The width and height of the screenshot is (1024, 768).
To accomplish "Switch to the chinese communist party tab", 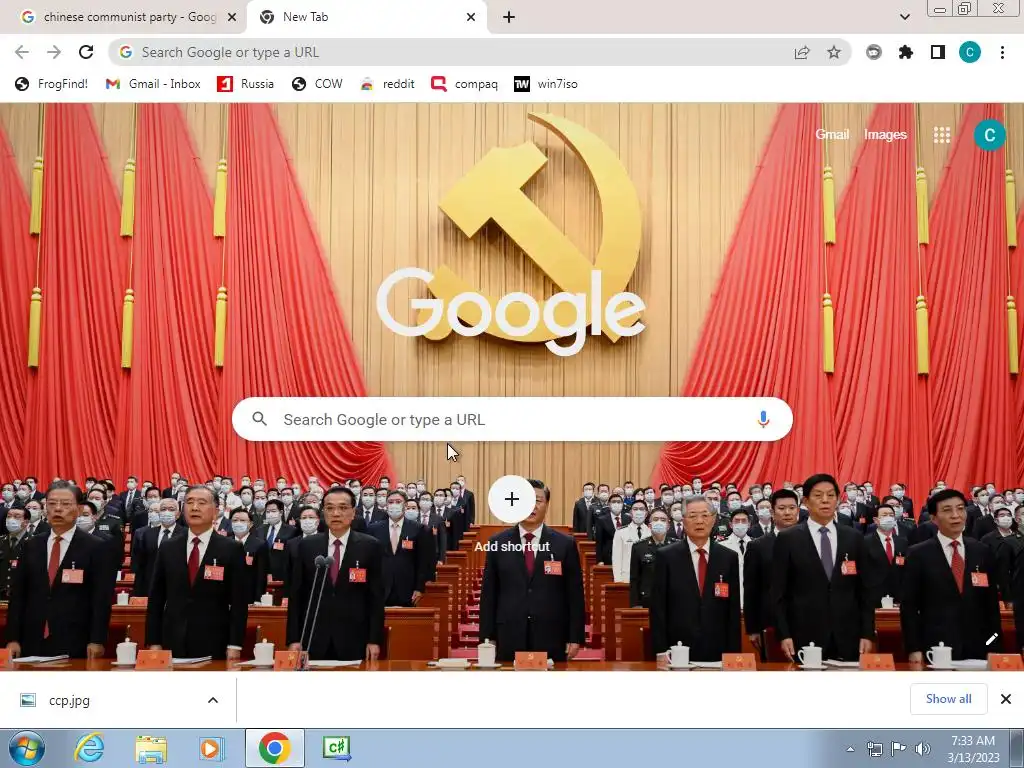I will coord(122,17).
